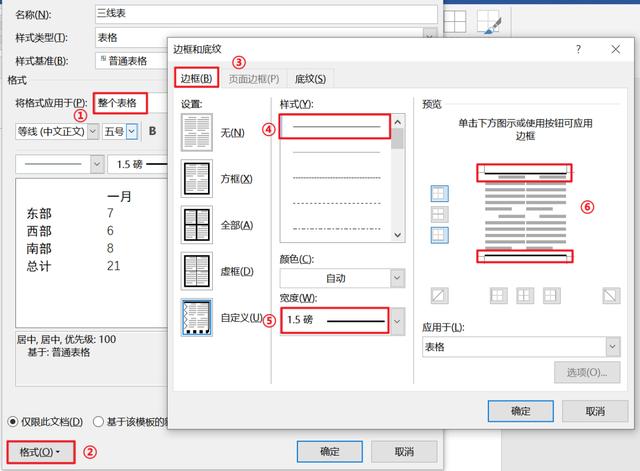Open the 边框(B) borders tab

coord(196,79)
